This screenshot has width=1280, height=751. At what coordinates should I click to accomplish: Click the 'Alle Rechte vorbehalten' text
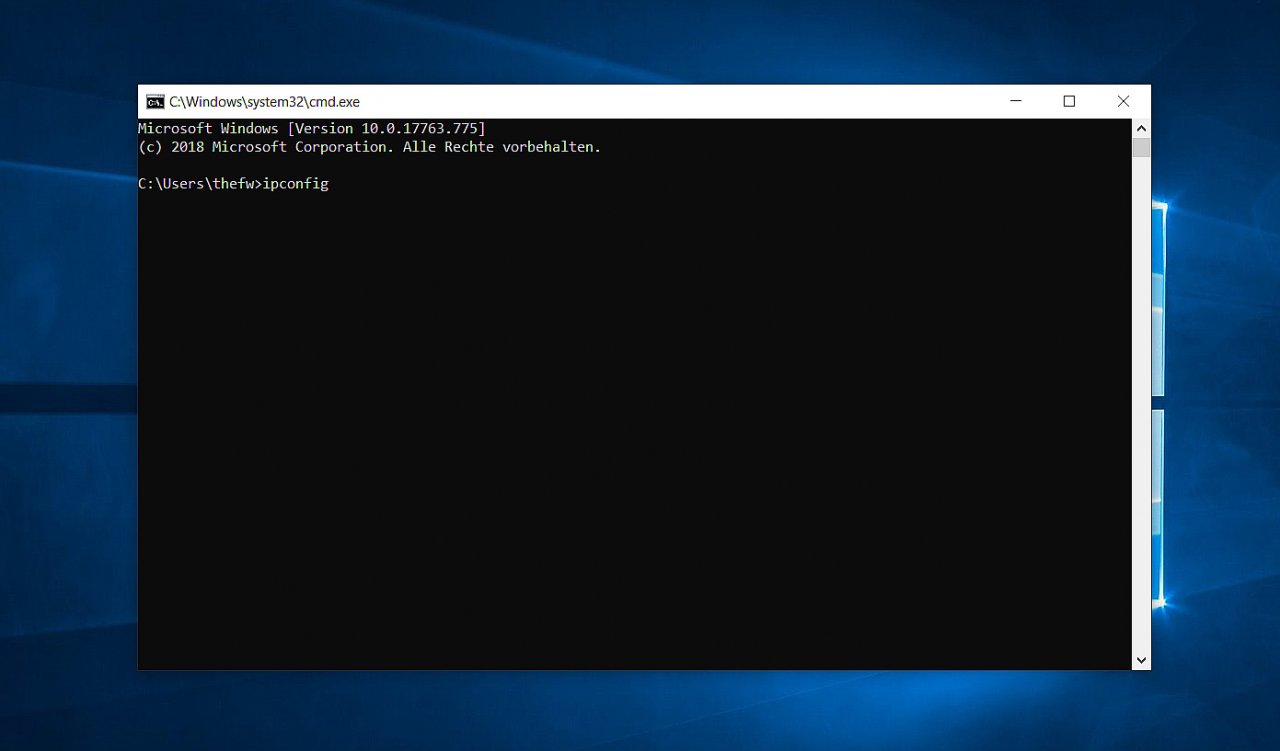[x=502, y=147]
